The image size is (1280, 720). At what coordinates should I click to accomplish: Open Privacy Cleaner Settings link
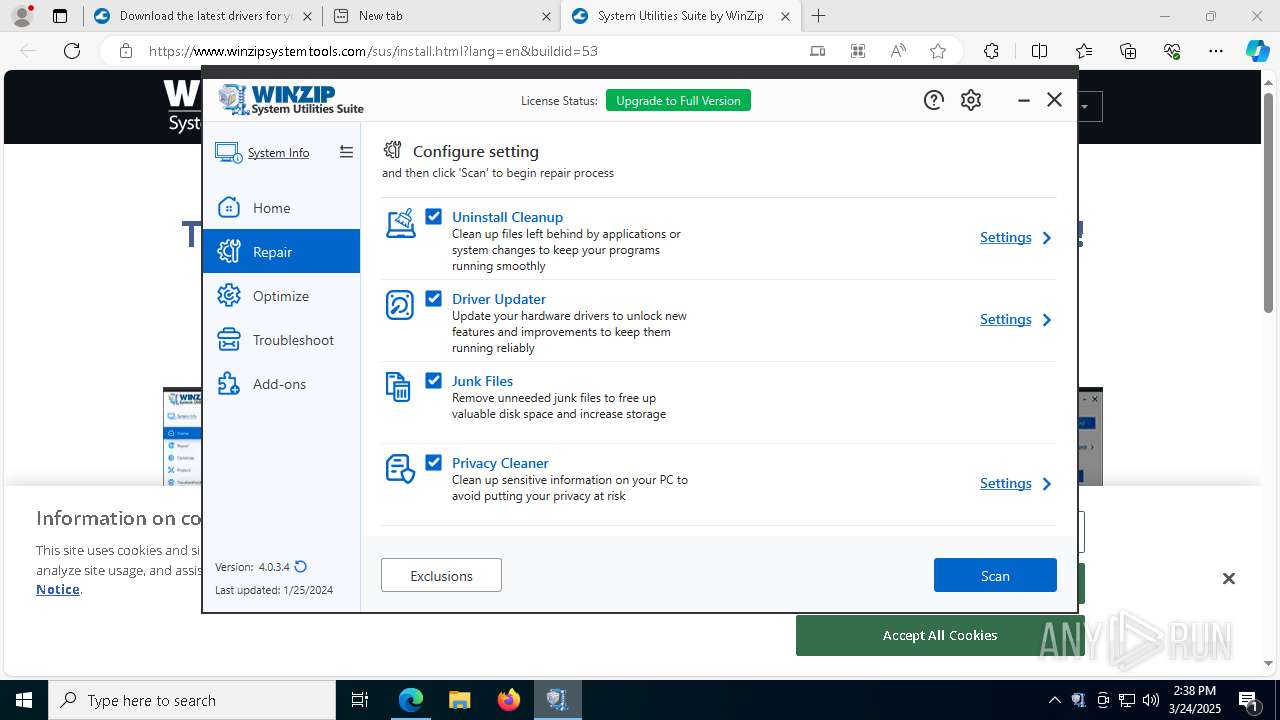(x=1006, y=483)
